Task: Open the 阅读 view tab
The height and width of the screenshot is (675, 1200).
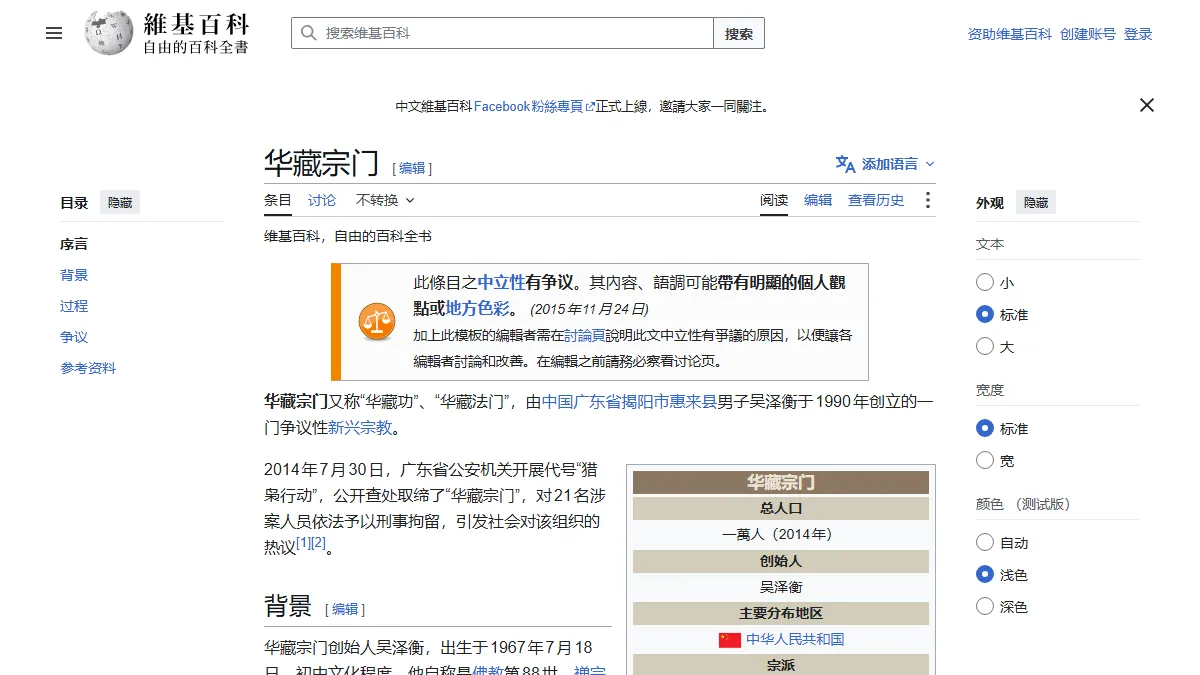Action: click(774, 200)
